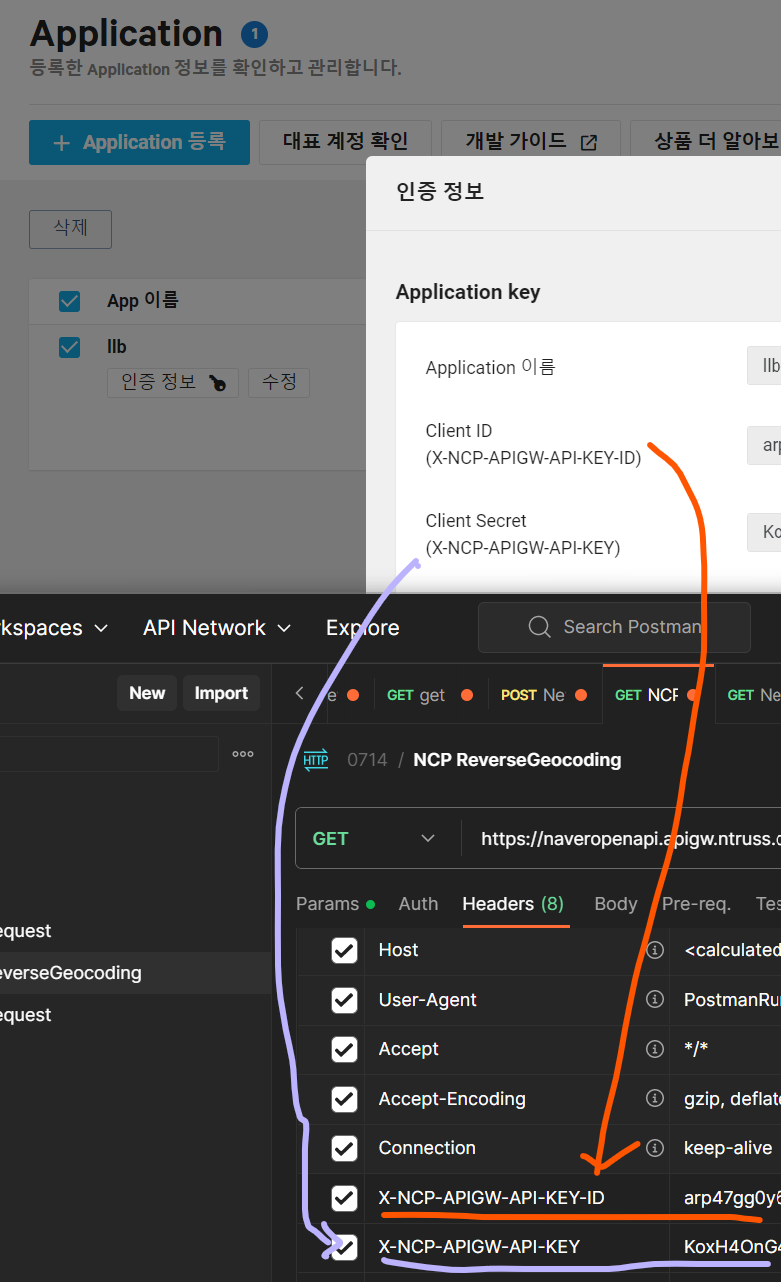Open the sidebar three-dots options menu
The width and height of the screenshot is (781, 1282).
pyautogui.click(x=243, y=754)
